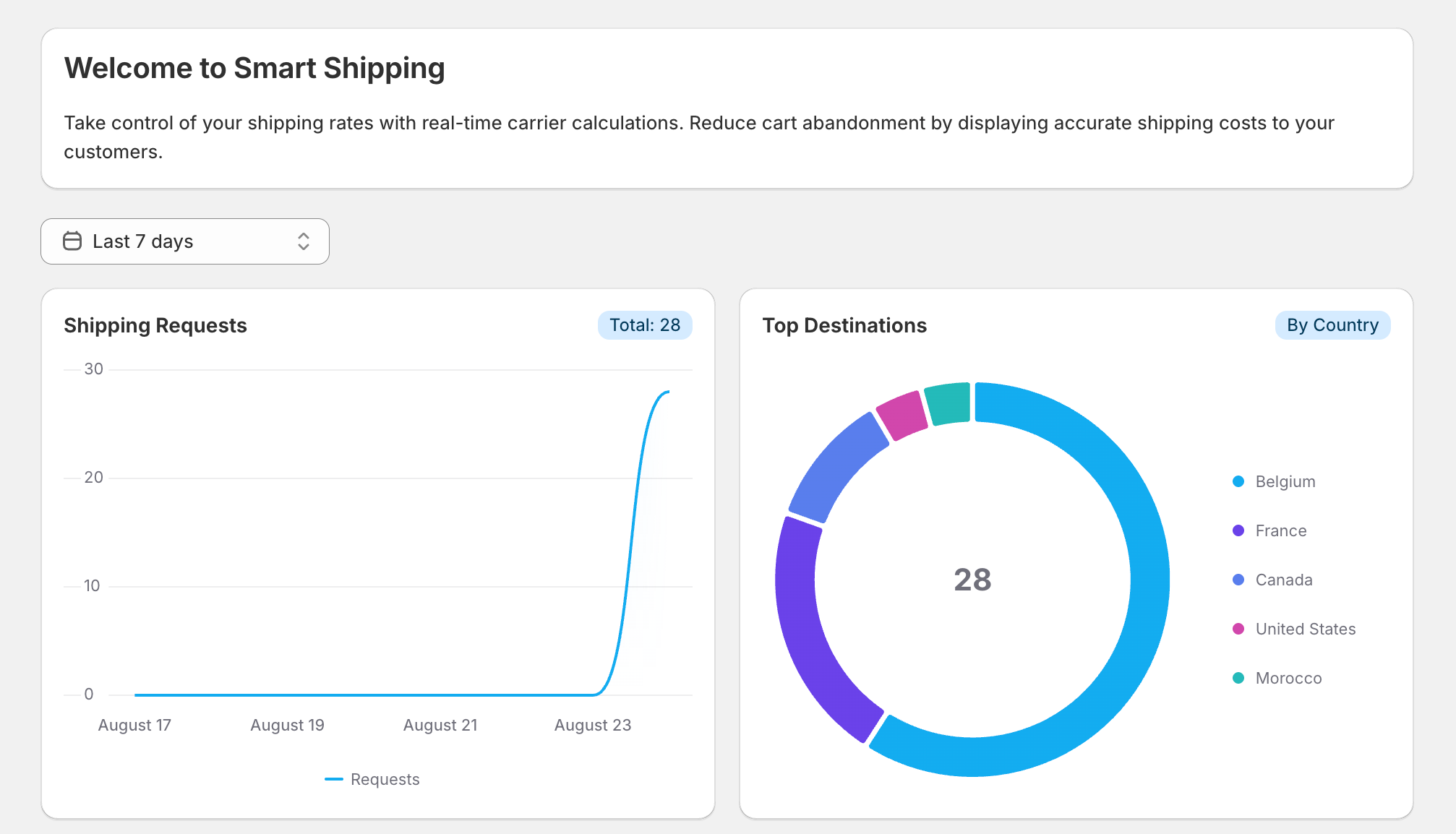Click the Morocco legend label
This screenshot has height=834, width=1456.
pos(1288,678)
